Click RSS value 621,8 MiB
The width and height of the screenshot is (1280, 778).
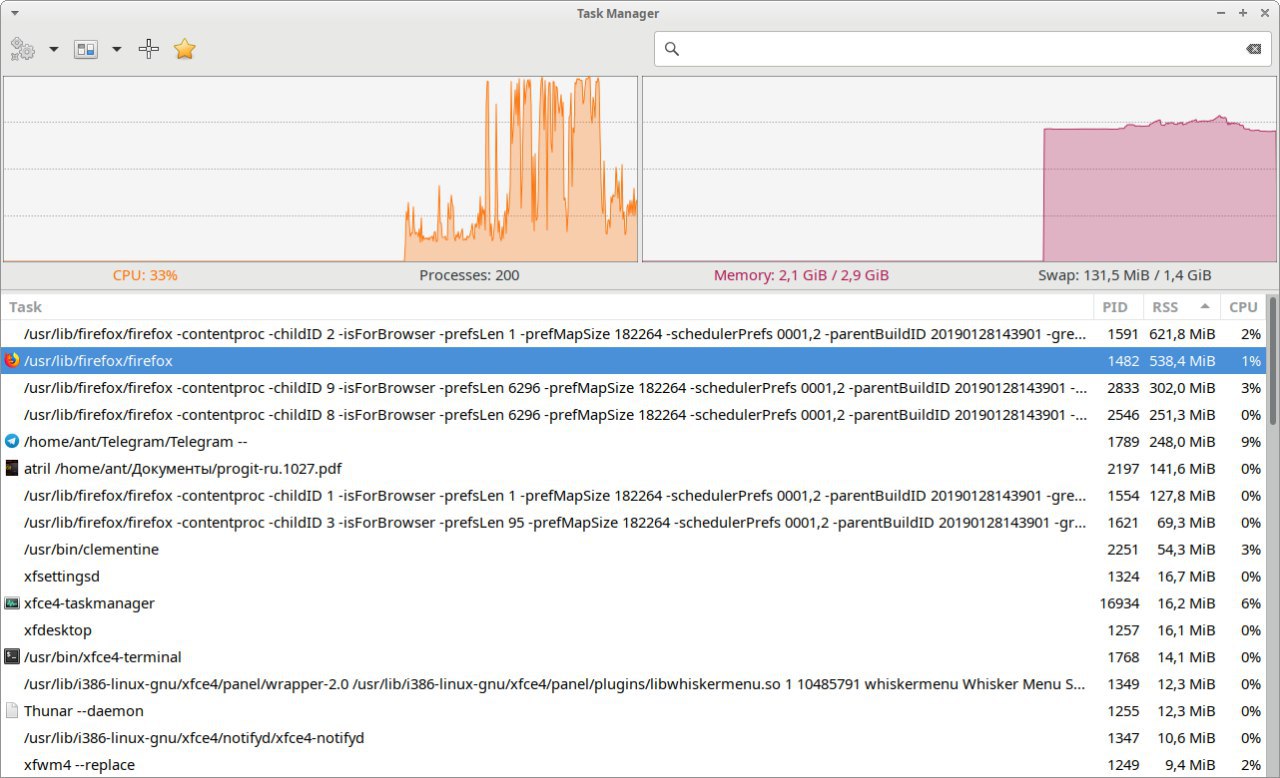pos(1182,333)
